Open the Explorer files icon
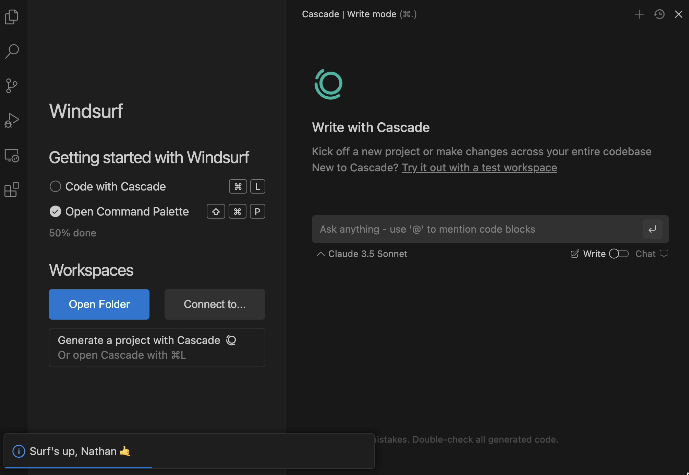This screenshot has width=689, height=475. [x=12, y=17]
